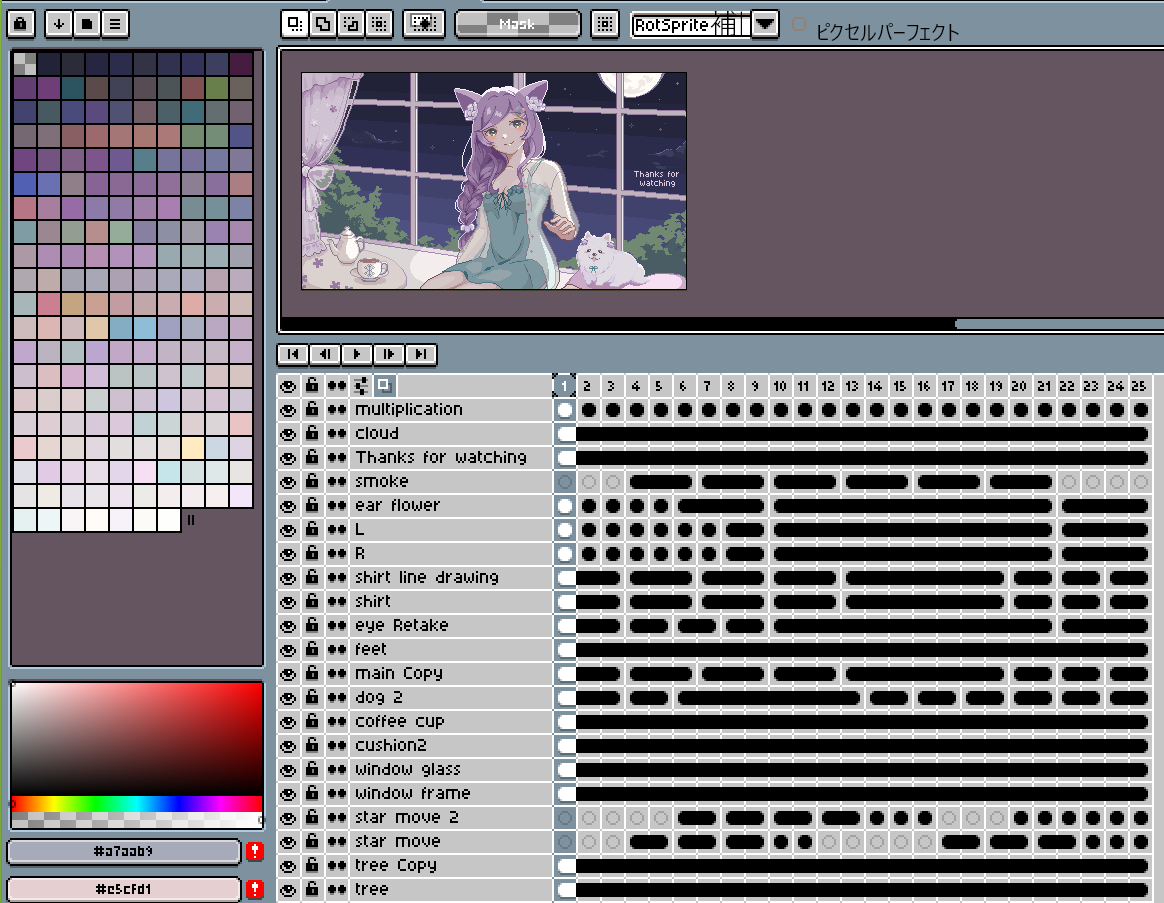This screenshot has height=903, width=1164.
Task: Select multiplication layer cel at frame 5
Action: (x=661, y=410)
